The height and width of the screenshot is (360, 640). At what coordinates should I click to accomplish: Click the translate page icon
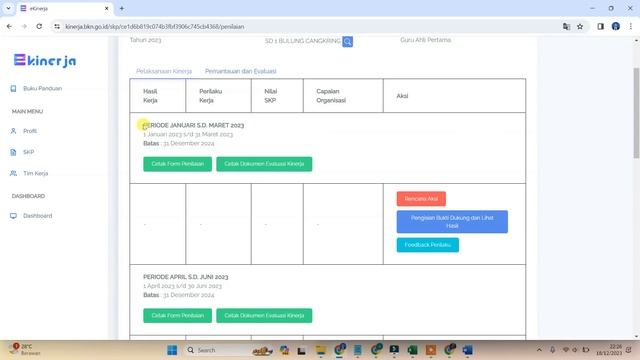(x=566, y=27)
